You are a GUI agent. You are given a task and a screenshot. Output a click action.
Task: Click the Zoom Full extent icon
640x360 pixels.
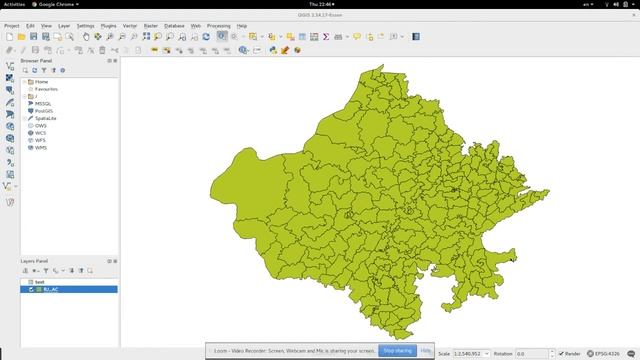(x=146, y=37)
